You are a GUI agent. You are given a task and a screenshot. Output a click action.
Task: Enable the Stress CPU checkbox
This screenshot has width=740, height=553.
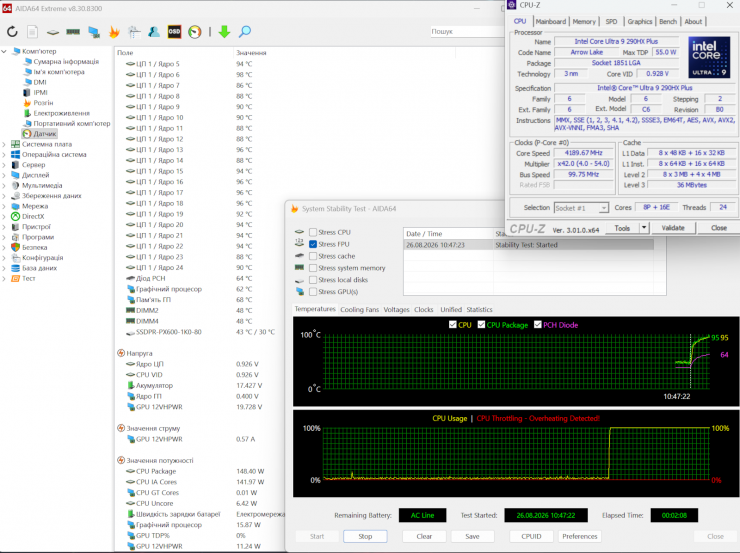(x=313, y=232)
